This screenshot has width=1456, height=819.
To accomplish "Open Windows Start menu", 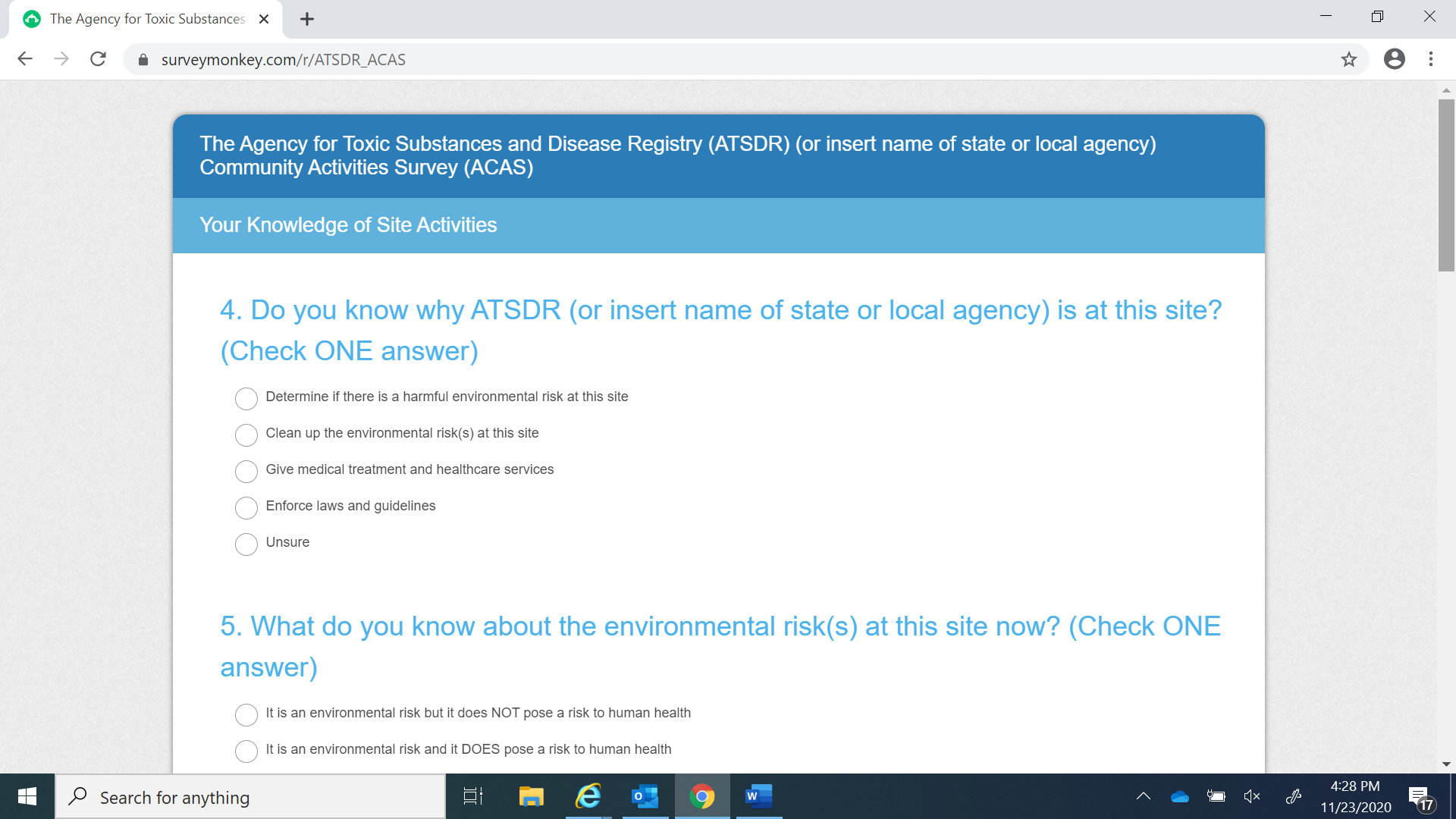I will [x=27, y=796].
